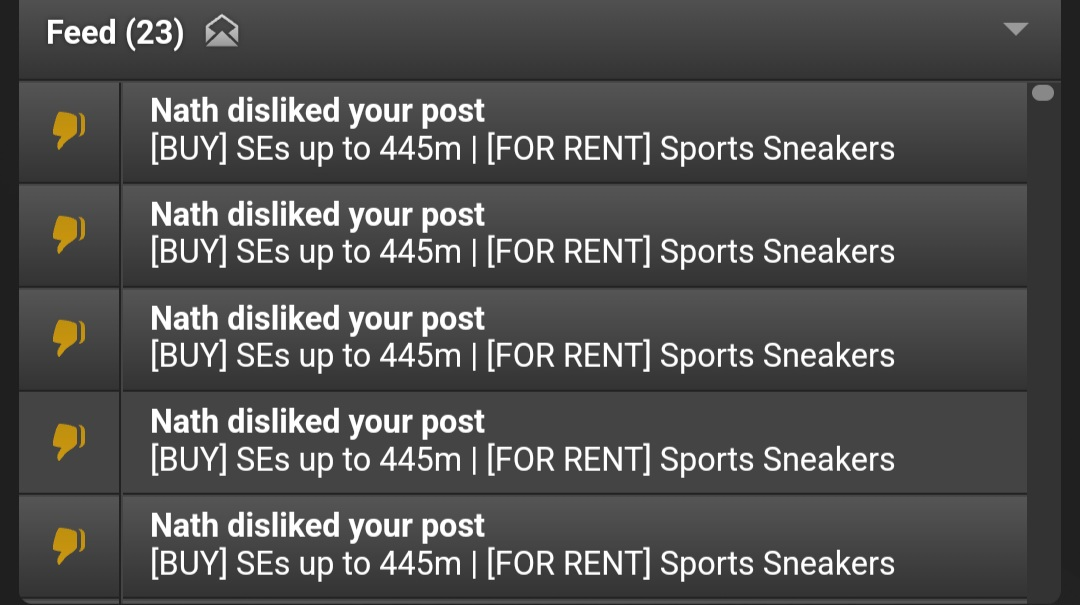Click the third '[FOR RENT] Sports Sneakers' post title
Screen dimensions: 1080x605
coord(691,356)
